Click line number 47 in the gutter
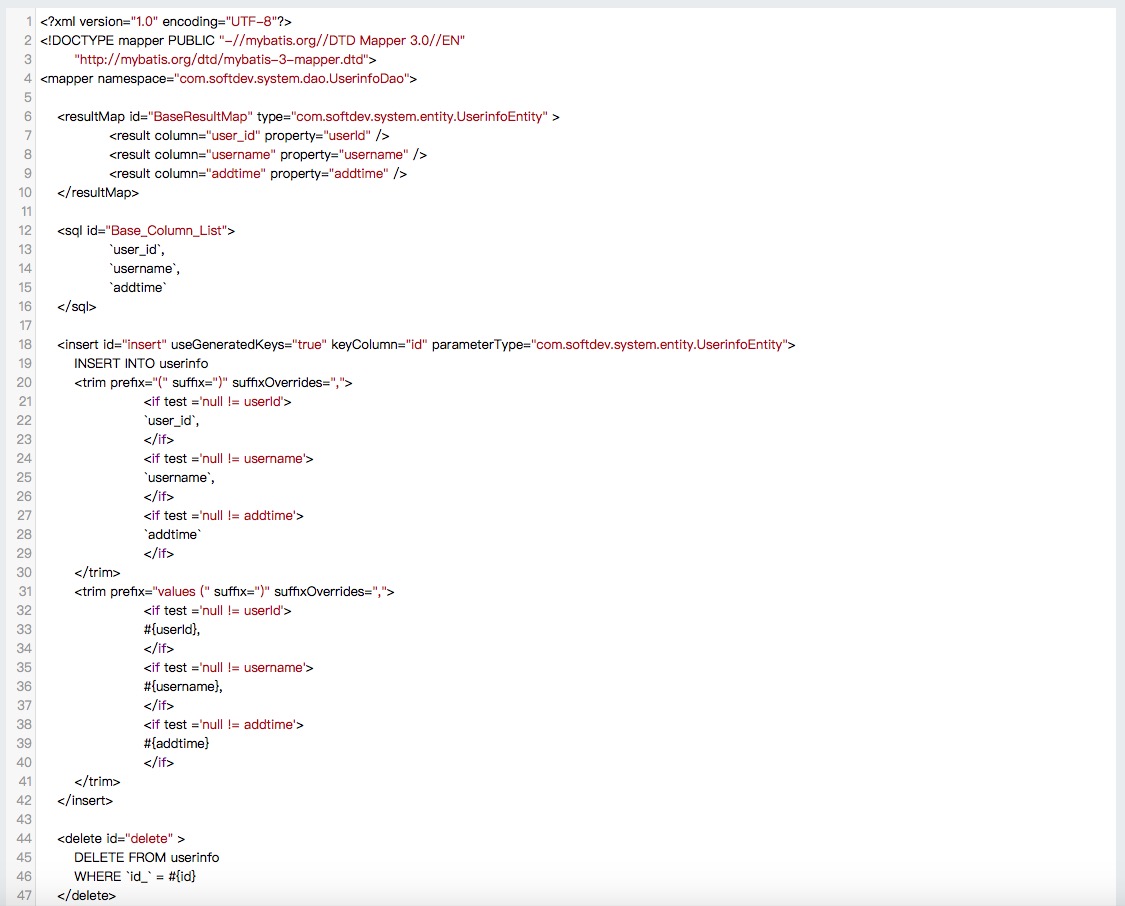The width and height of the screenshot is (1125, 906). coord(25,895)
